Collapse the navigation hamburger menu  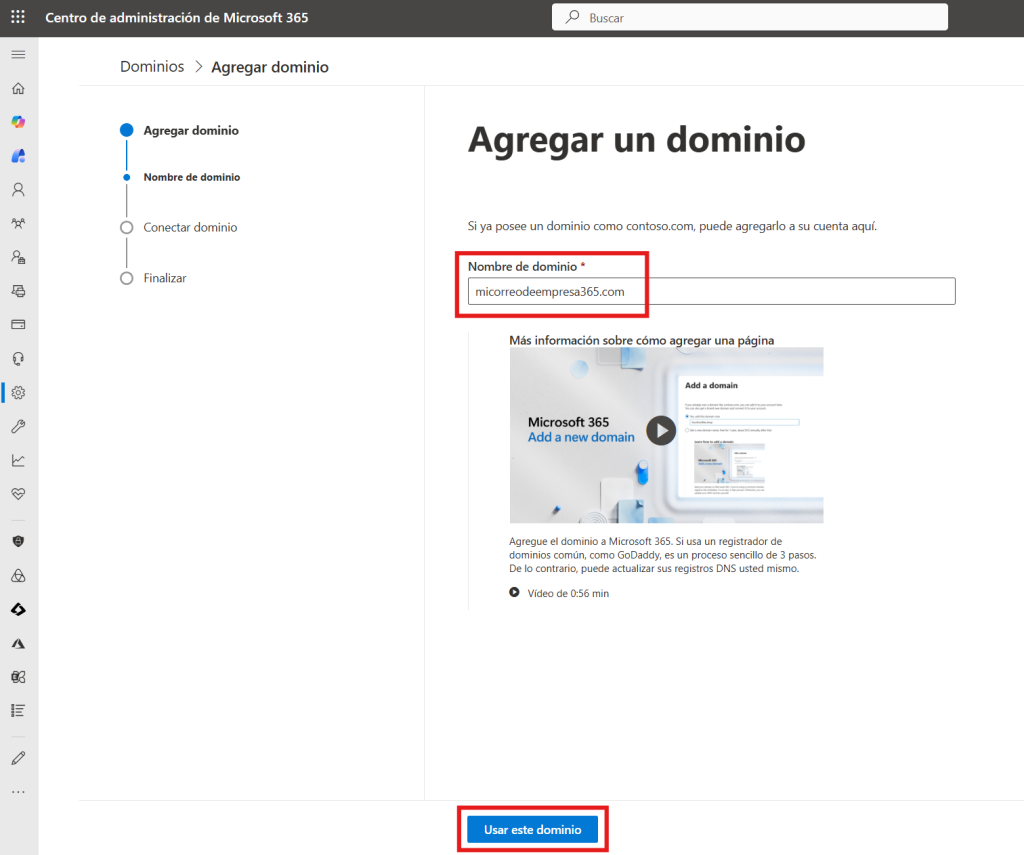[x=18, y=53]
